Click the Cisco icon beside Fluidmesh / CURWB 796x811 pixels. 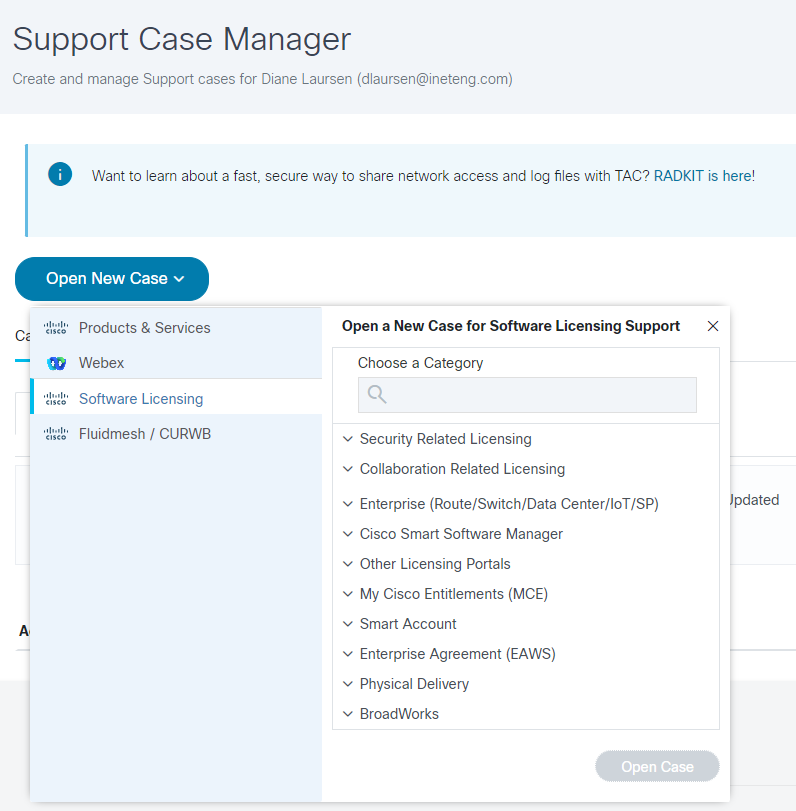[55, 433]
